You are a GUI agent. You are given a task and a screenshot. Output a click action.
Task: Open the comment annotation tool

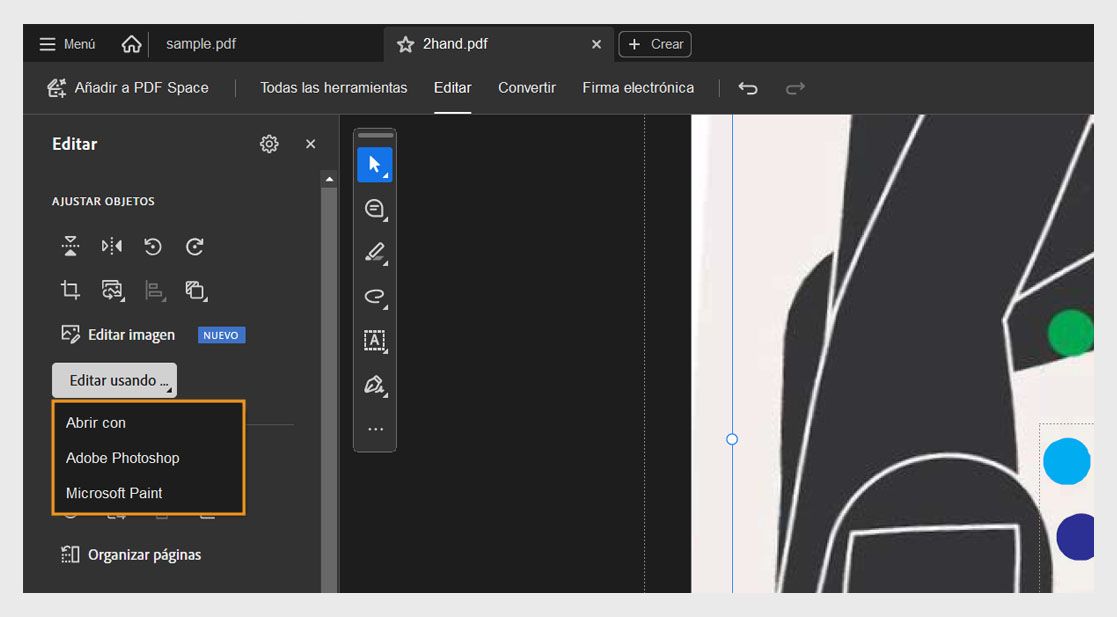(374, 207)
